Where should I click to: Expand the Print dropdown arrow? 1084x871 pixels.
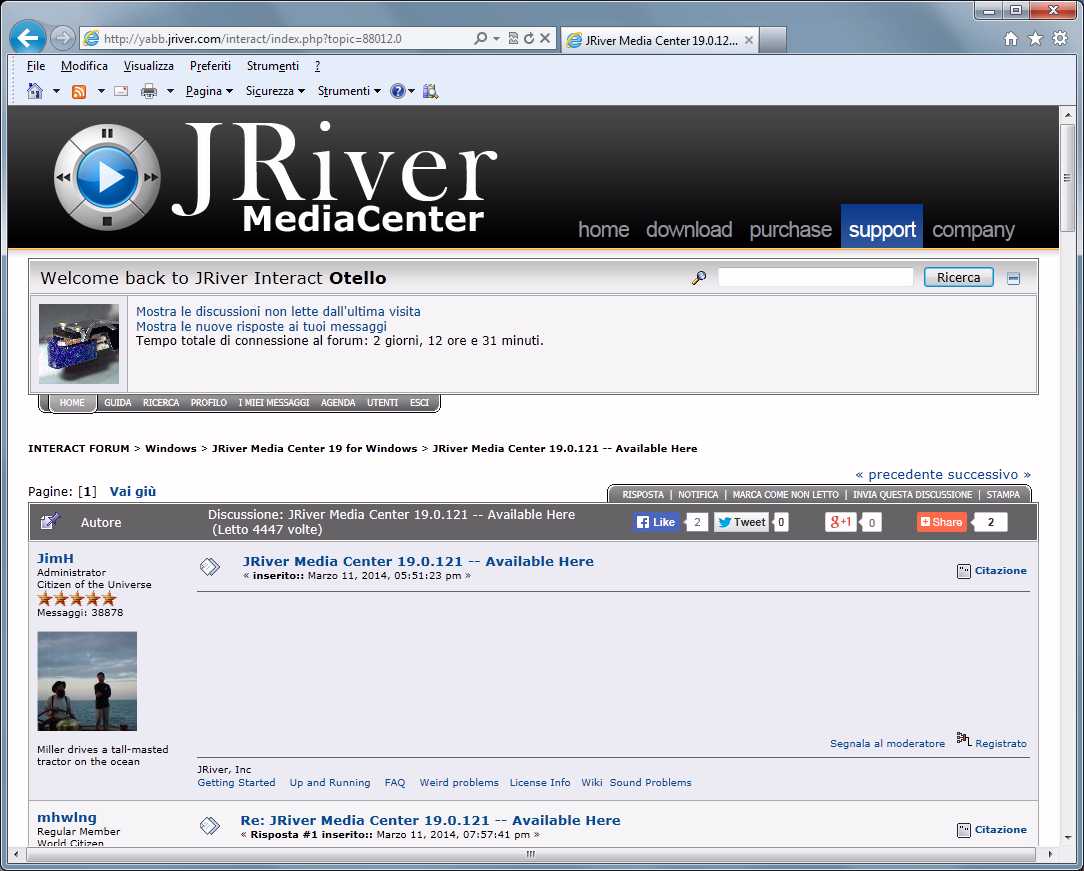tap(170, 91)
